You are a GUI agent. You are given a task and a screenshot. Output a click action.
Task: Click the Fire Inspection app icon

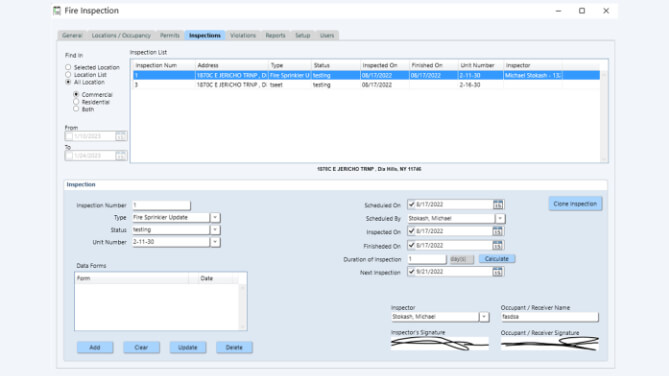57,11
